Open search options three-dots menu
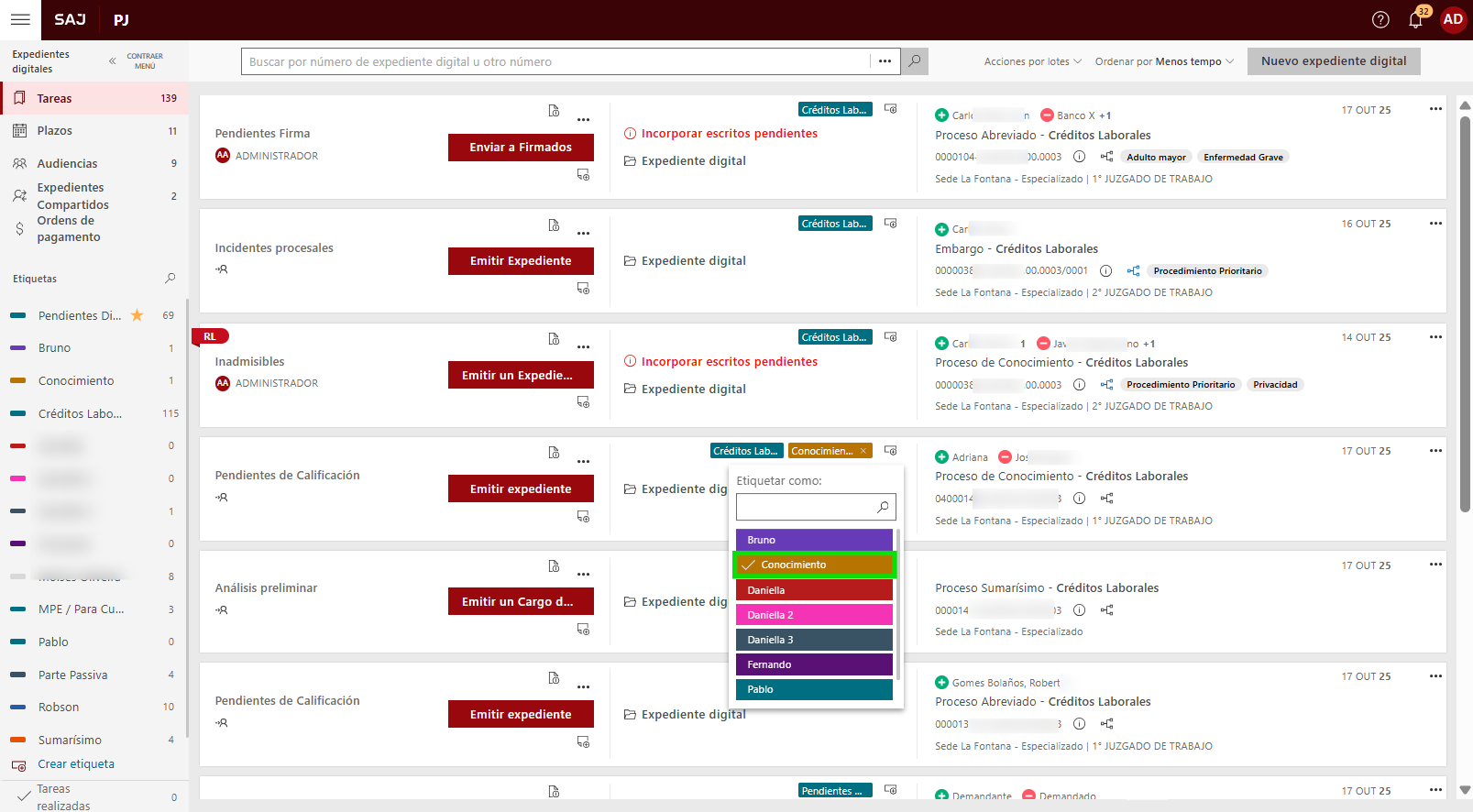This screenshot has height=812, width=1473. point(885,61)
